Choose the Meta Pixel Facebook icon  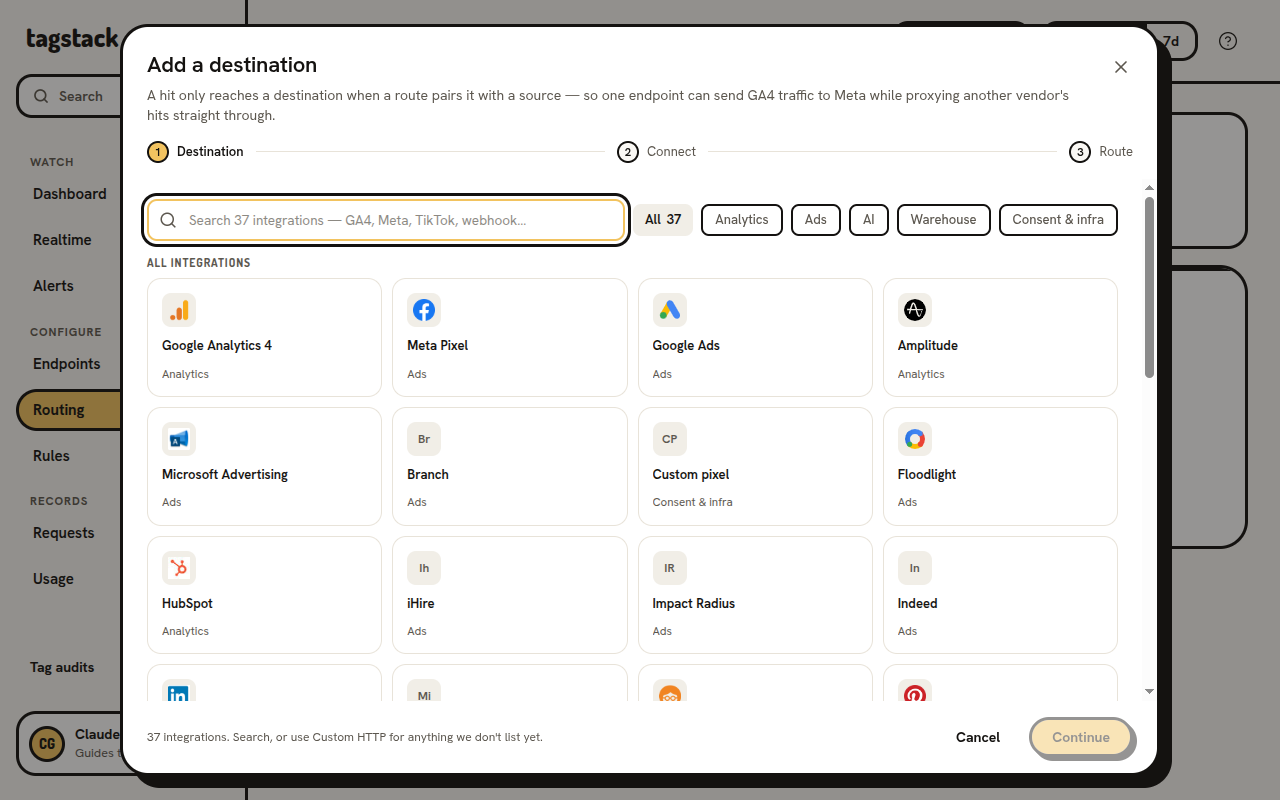click(x=424, y=310)
